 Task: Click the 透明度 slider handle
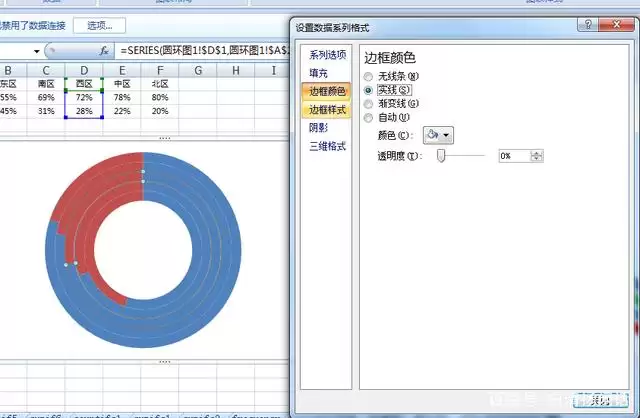coord(441,156)
